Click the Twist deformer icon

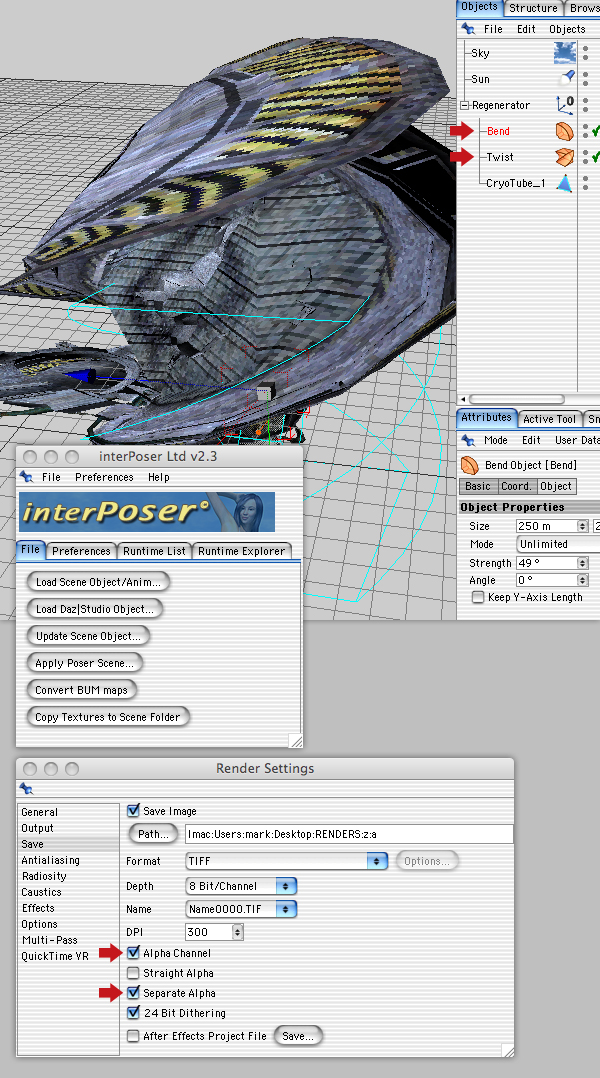coord(564,157)
